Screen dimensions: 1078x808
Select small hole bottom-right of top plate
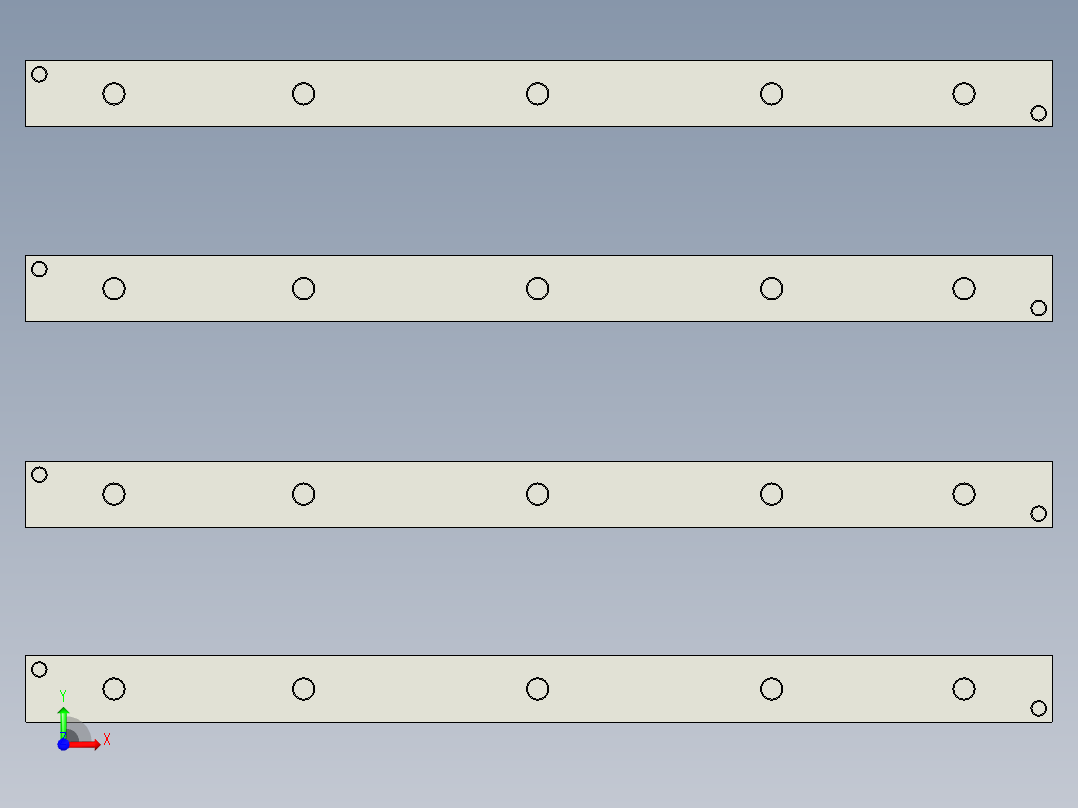coord(1038,113)
